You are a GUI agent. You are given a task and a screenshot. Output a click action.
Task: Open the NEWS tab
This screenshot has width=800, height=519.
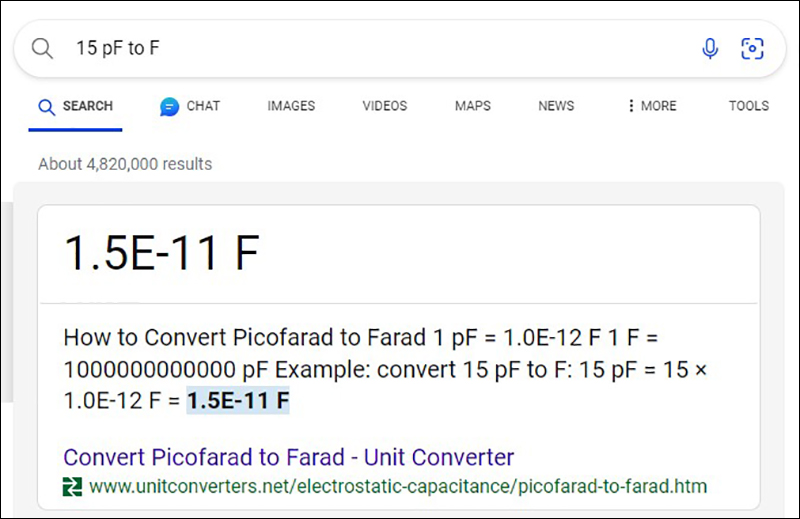click(556, 106)
